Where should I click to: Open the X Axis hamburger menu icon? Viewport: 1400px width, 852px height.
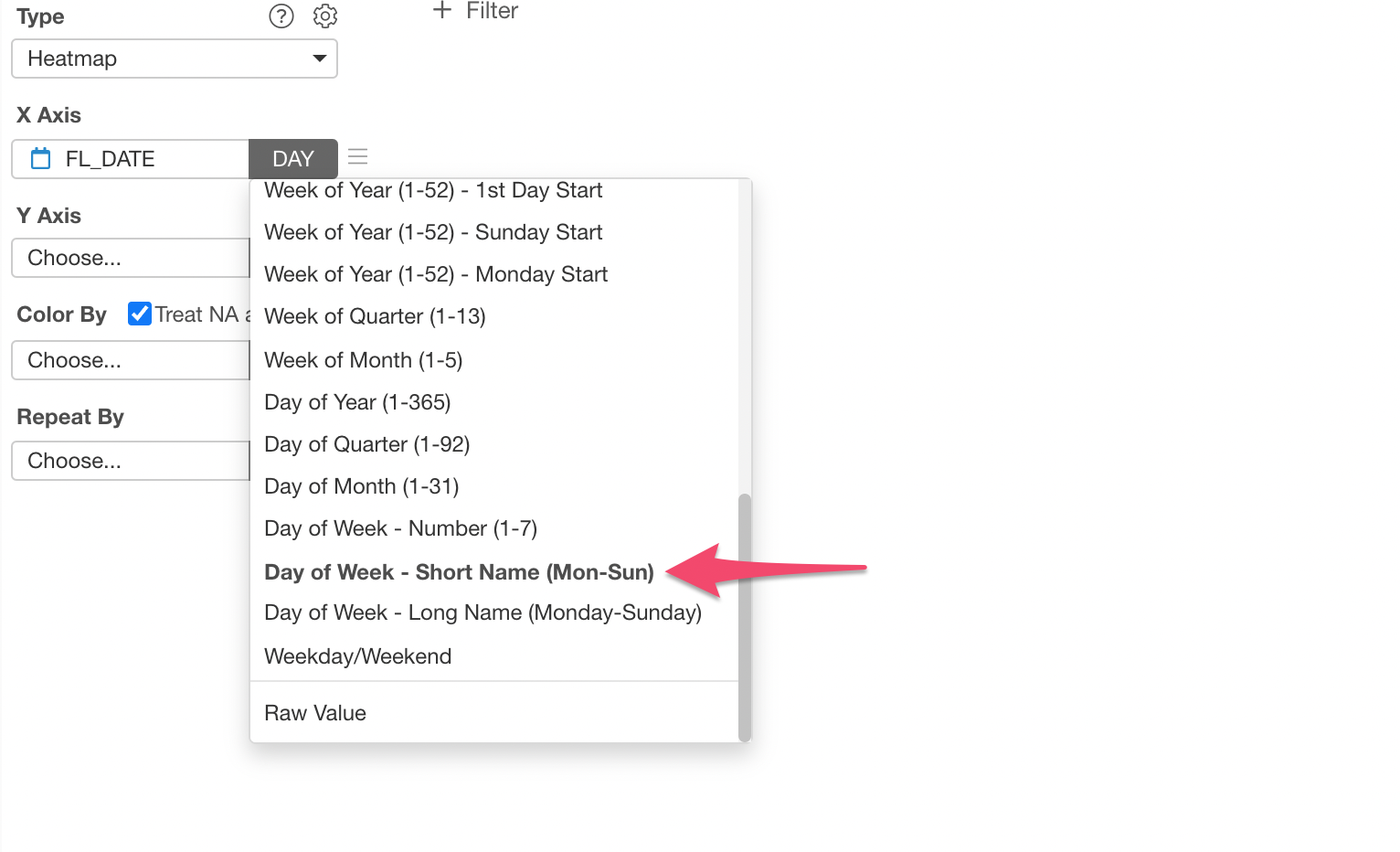(x=358, y=157)
